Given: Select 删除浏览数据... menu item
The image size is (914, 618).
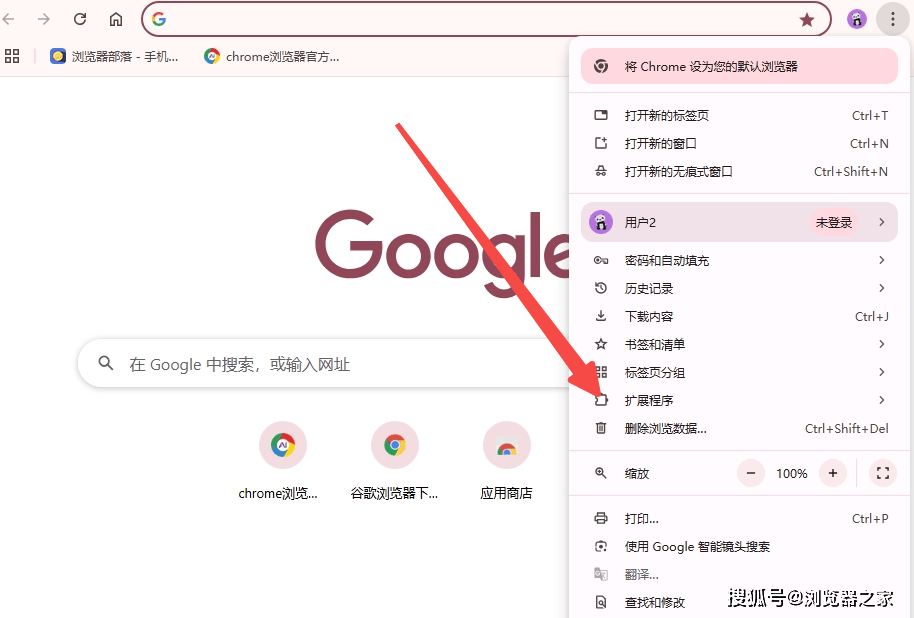Looking at the screenshot, I should [739, 429].
